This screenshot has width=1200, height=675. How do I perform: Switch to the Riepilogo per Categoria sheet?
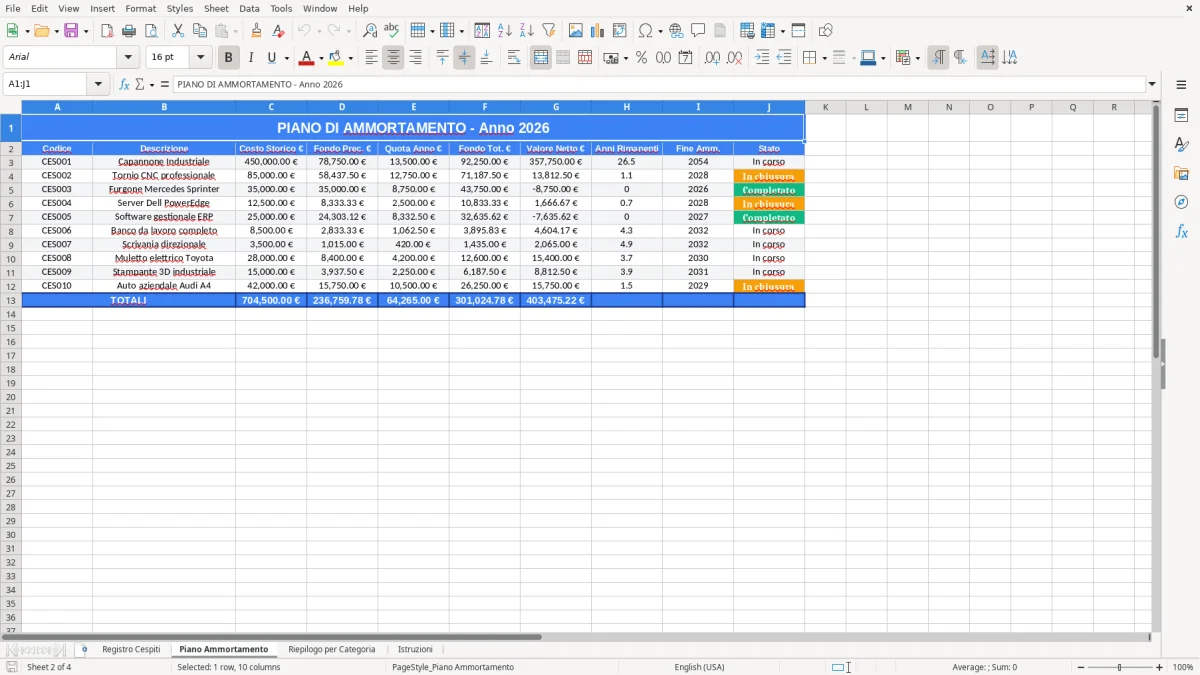tap(332, 649)
